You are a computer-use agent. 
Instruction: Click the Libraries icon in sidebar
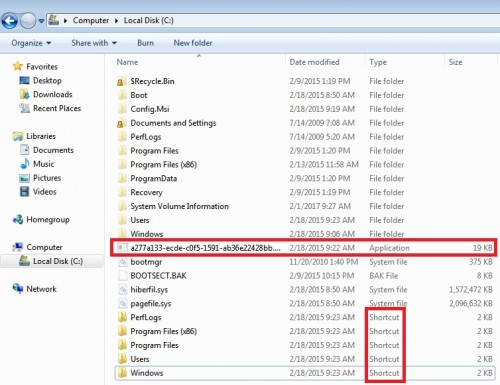pyautogui.click(x=18, y=136)
